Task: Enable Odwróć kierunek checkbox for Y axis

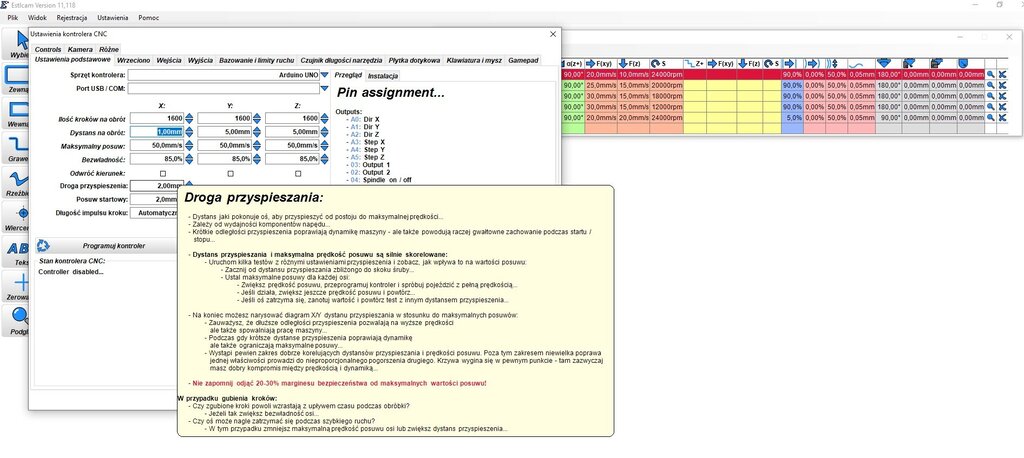Action: click(231, 173)
